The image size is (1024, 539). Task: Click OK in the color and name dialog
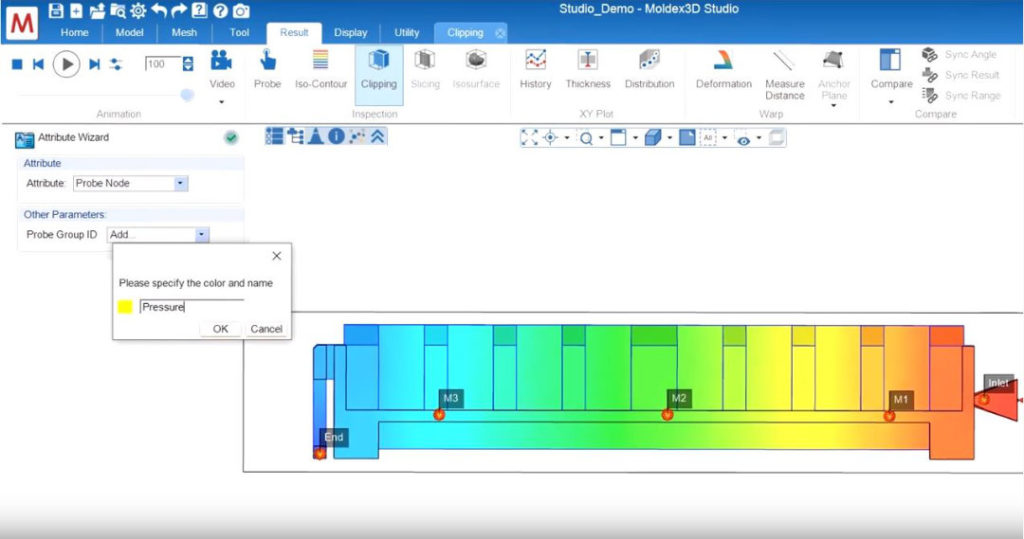pyautogui.click(x=221, y=329)
